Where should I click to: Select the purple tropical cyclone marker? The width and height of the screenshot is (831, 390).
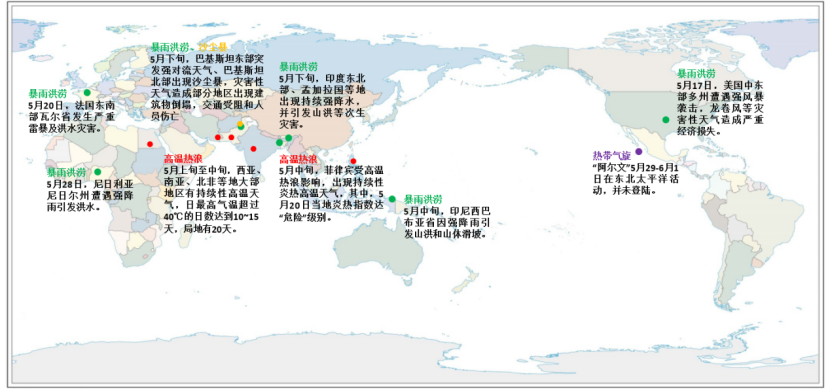tap(639, 152)
